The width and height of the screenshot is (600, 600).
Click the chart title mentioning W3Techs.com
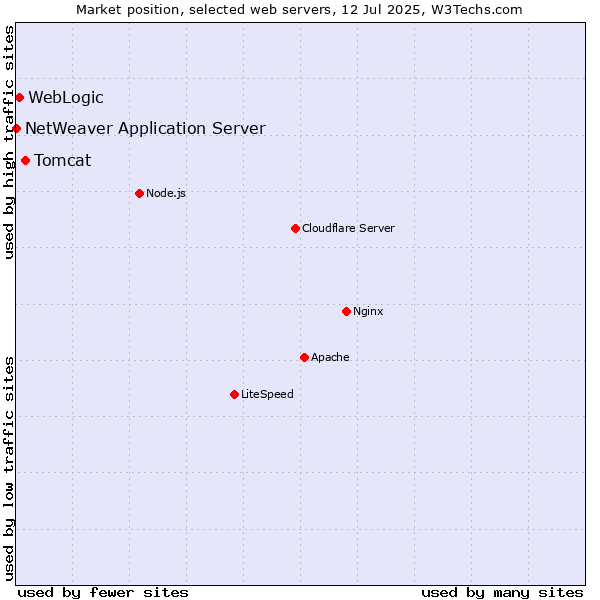299,10
